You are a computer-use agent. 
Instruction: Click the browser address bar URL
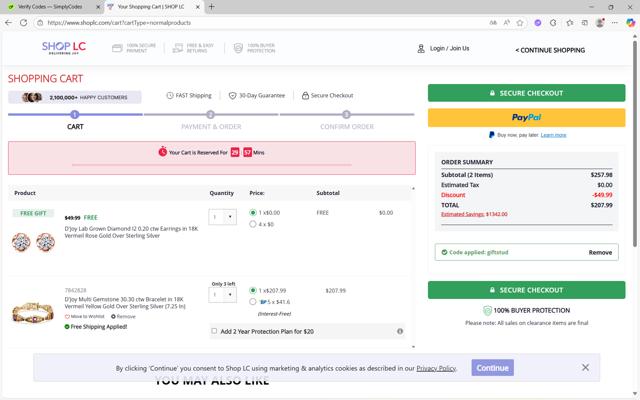coord(119,23)
